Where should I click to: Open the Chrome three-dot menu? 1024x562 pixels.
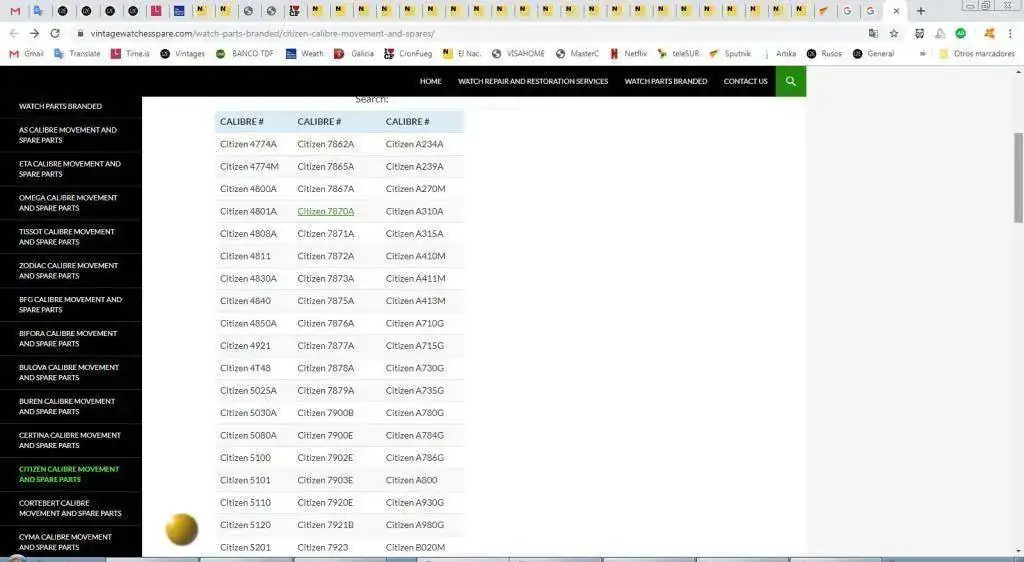pyautogui.click(x=1010, y=33)
